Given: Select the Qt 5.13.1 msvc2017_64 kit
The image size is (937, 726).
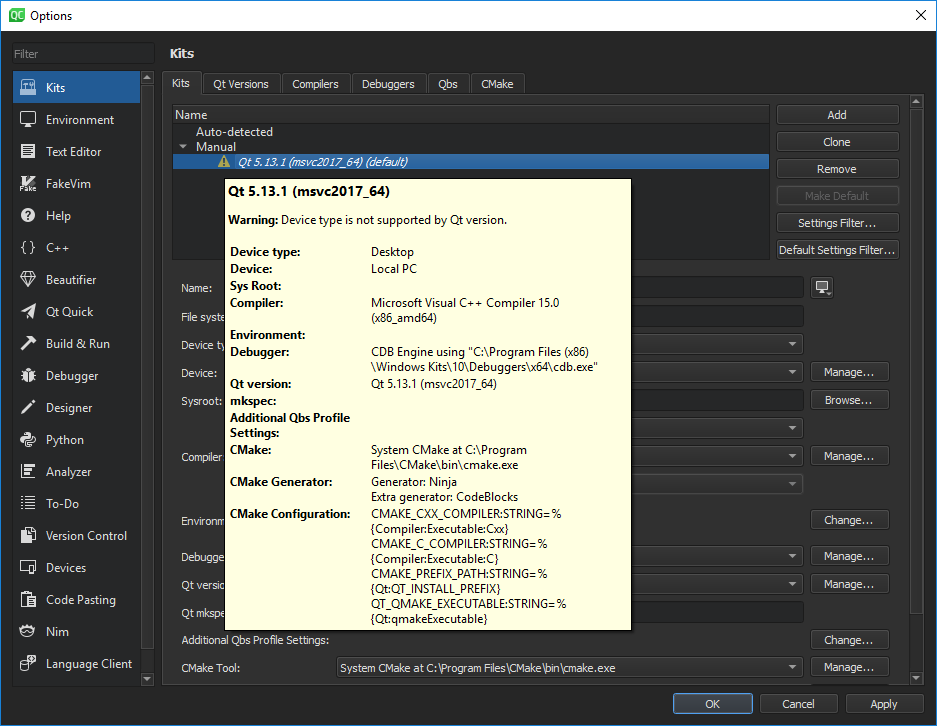Looking at the screenshot, I should [x=322, y=162].
